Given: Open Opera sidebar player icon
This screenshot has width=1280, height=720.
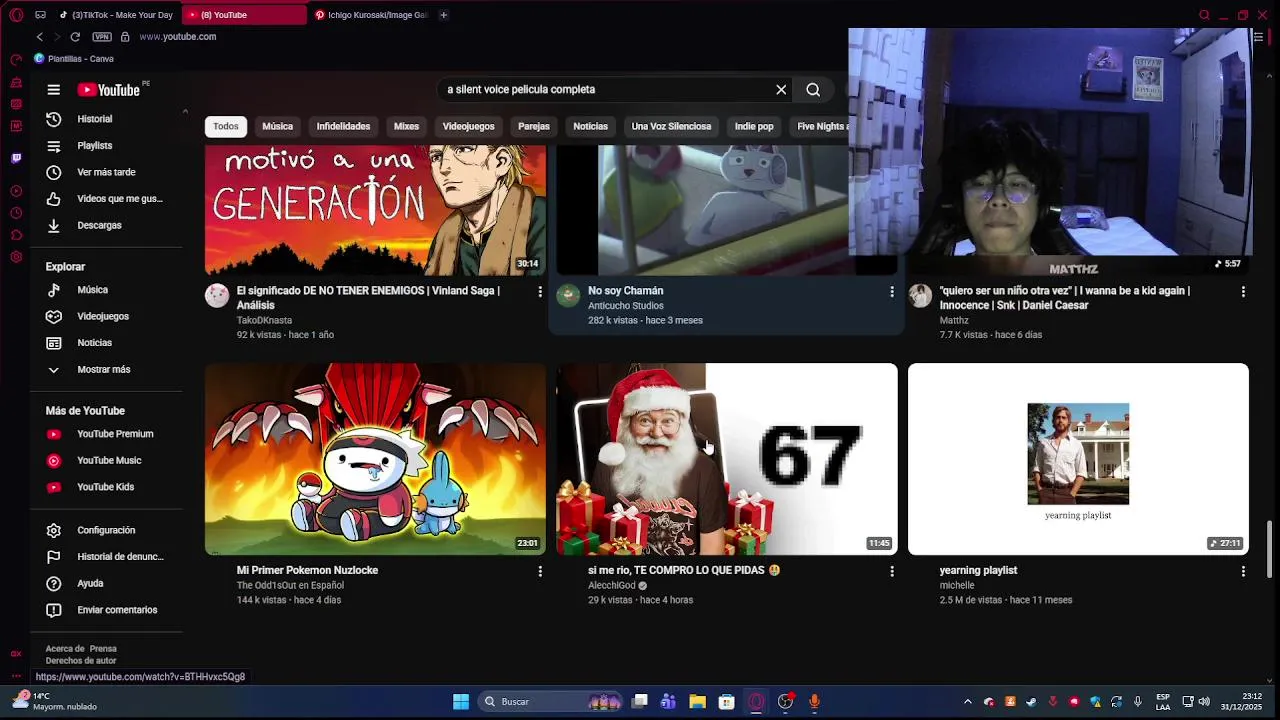Looking at the screenshot, I should click(x=16, y=191).
